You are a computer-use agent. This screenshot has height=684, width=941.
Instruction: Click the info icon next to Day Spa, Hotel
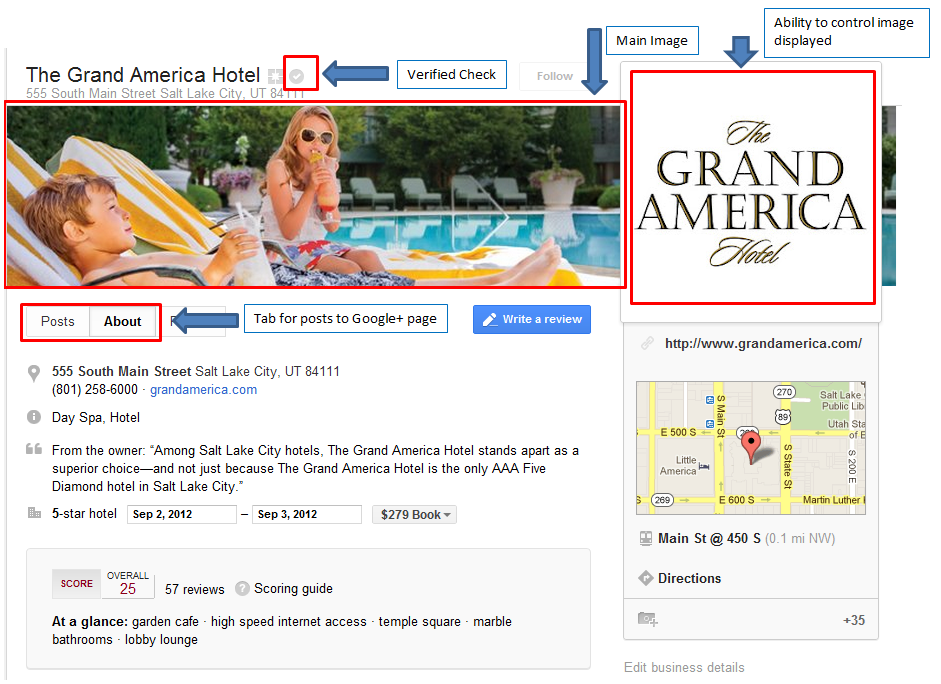pyautogui.click(x=34, y=417)
